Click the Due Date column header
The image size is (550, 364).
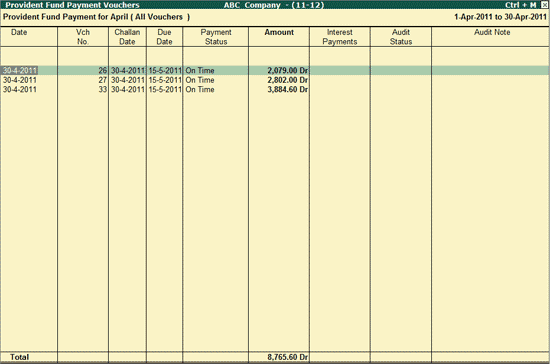pos(164,37)
